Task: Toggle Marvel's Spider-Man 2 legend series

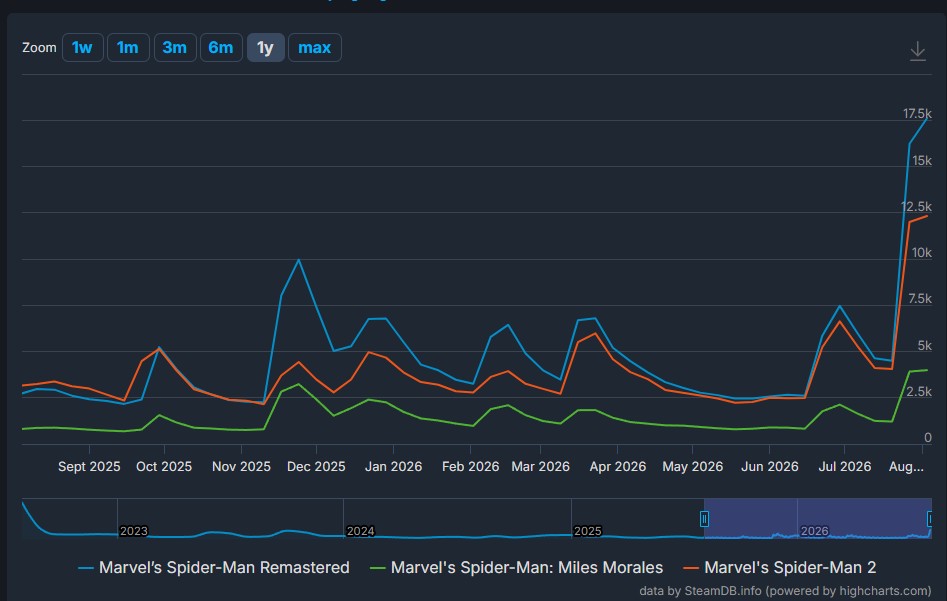Action: point(779,568)
